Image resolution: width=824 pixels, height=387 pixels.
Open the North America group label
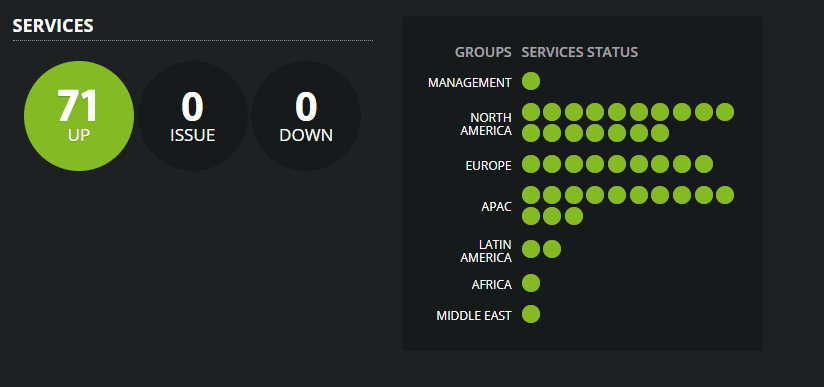point(486,124)
